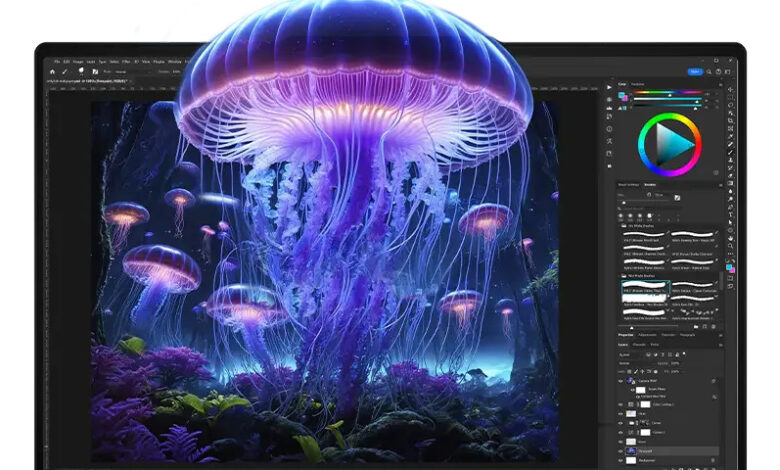Image resolution: width=780 pixels, height=470 pixels.
Task: Select the Eyedropper tool
Action: [730, 136]
